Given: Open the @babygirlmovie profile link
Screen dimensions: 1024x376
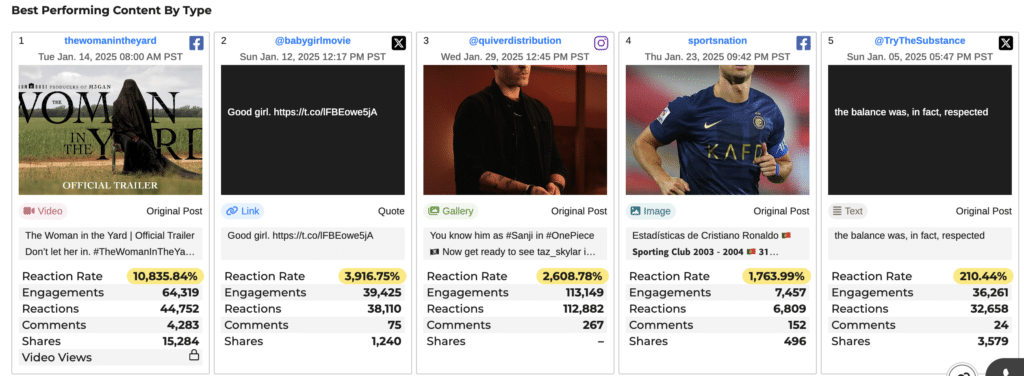Looking at the screenshot, I should pos(313,40).
